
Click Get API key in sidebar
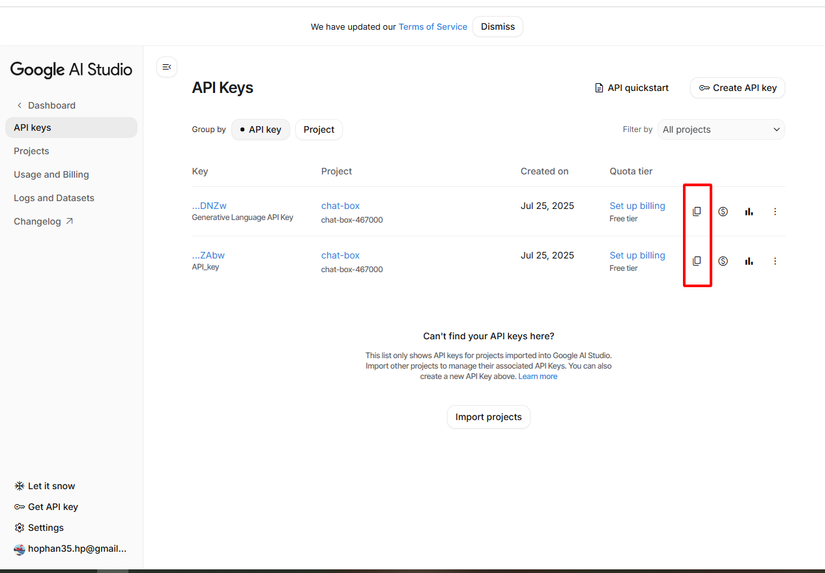[46, 507]
